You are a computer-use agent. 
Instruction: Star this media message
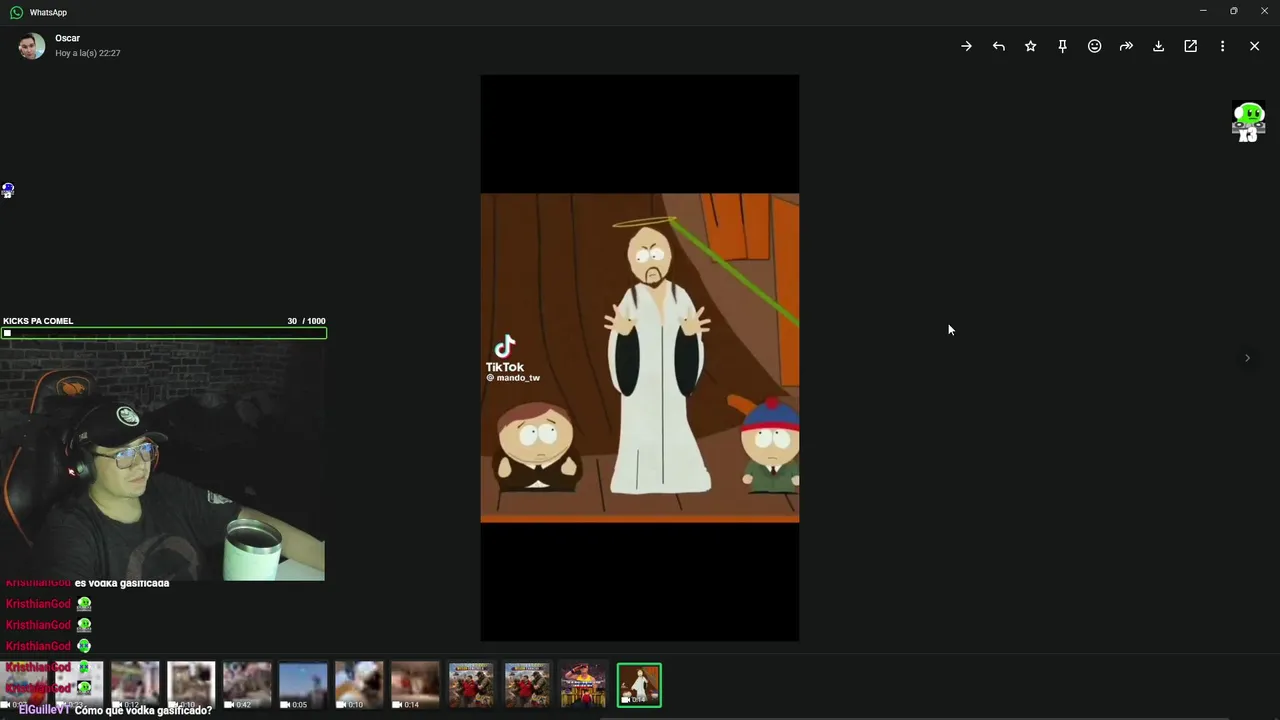[x=1030, y=46]
